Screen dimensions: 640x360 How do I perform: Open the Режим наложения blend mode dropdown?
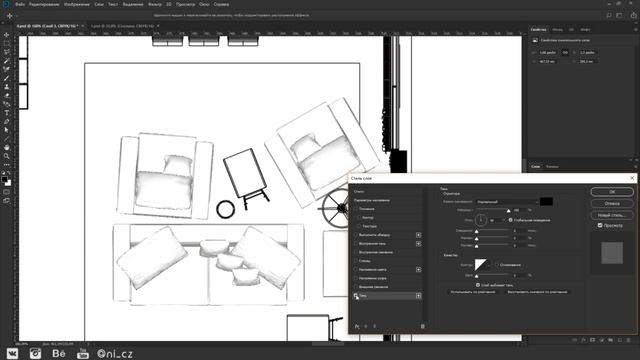click(x=507, y=202)
